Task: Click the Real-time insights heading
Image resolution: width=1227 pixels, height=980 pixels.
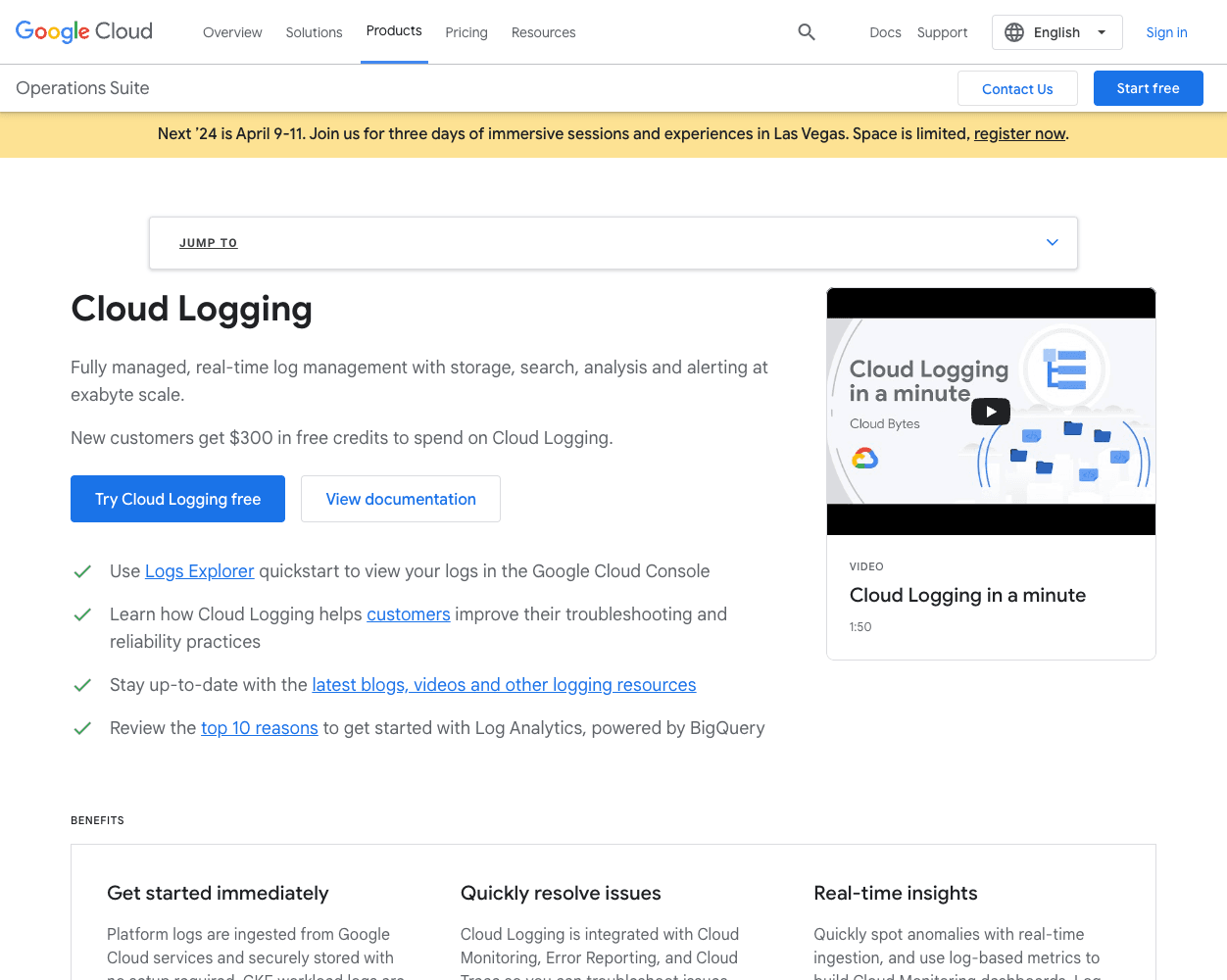Action: 896,893
